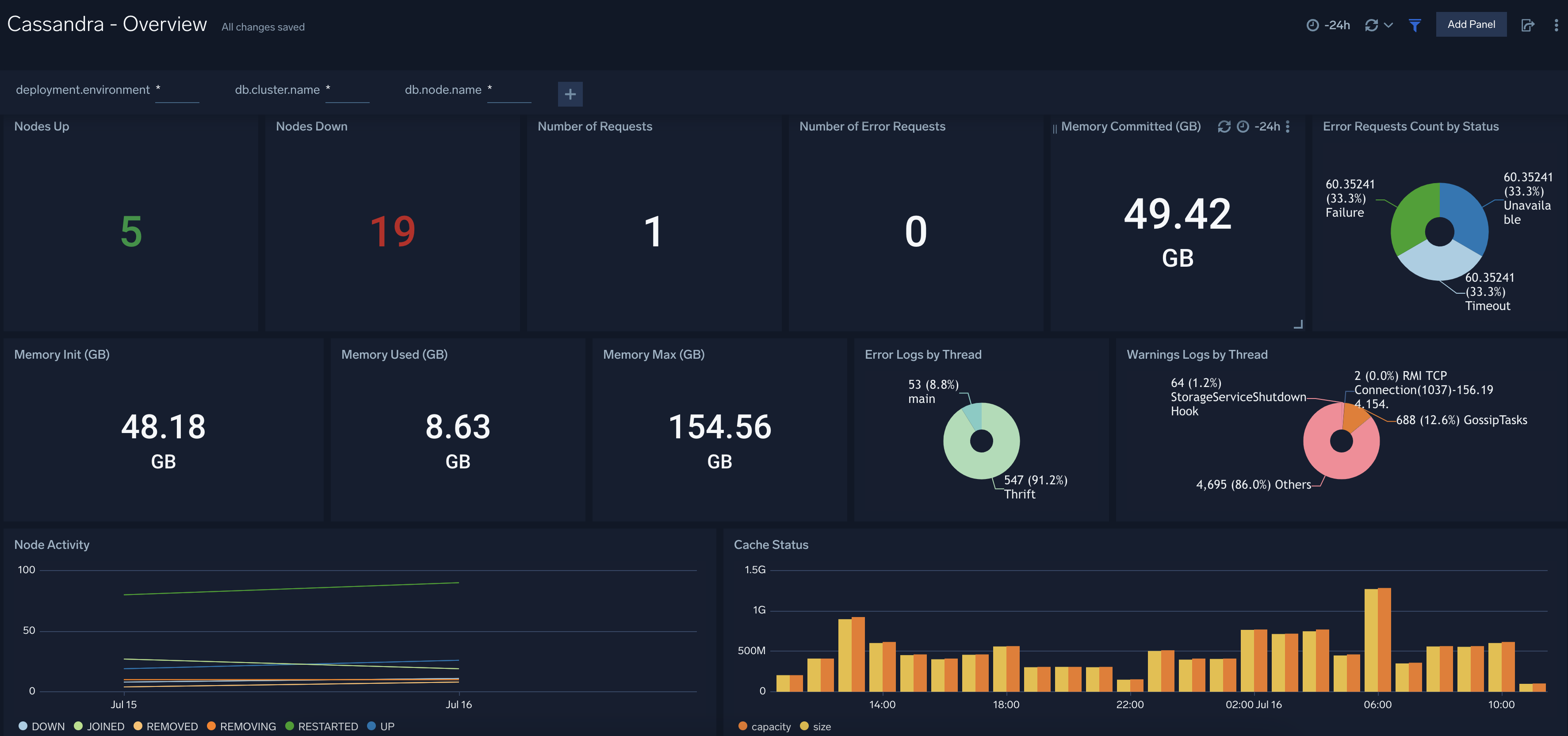The width and height of the screenshot is (1568, 736).
Task: Click the Error Logs by Thread panel title
Action: (x=923, y=354)
